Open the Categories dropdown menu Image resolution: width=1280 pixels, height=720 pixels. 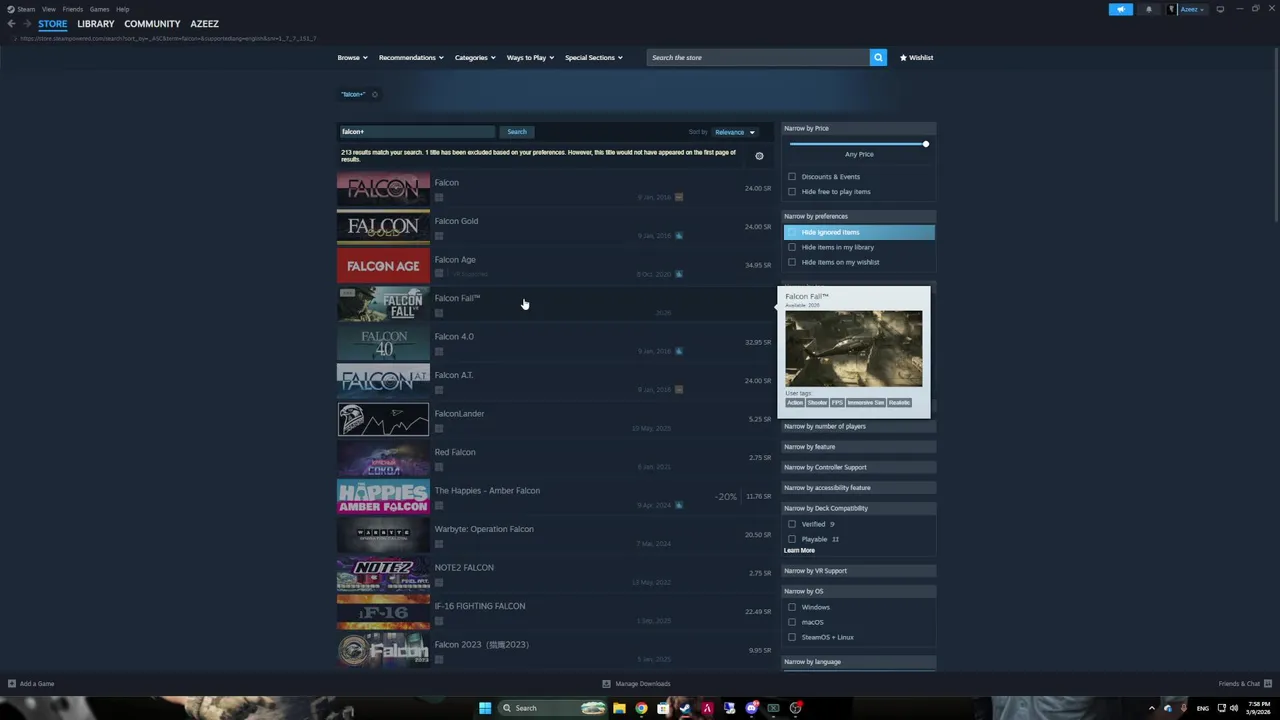[x=475, y=57]
